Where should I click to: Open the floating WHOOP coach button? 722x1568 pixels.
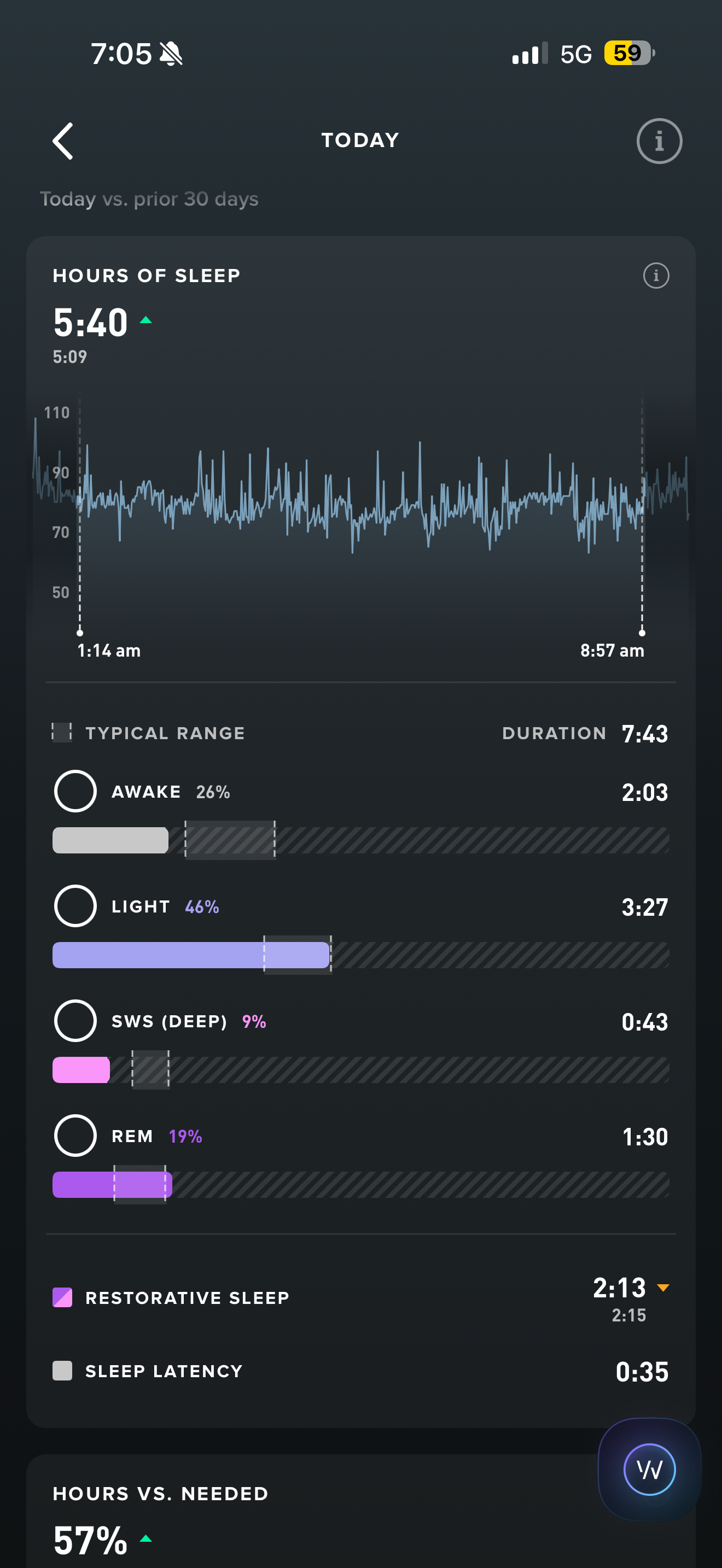pos(649,1470)
